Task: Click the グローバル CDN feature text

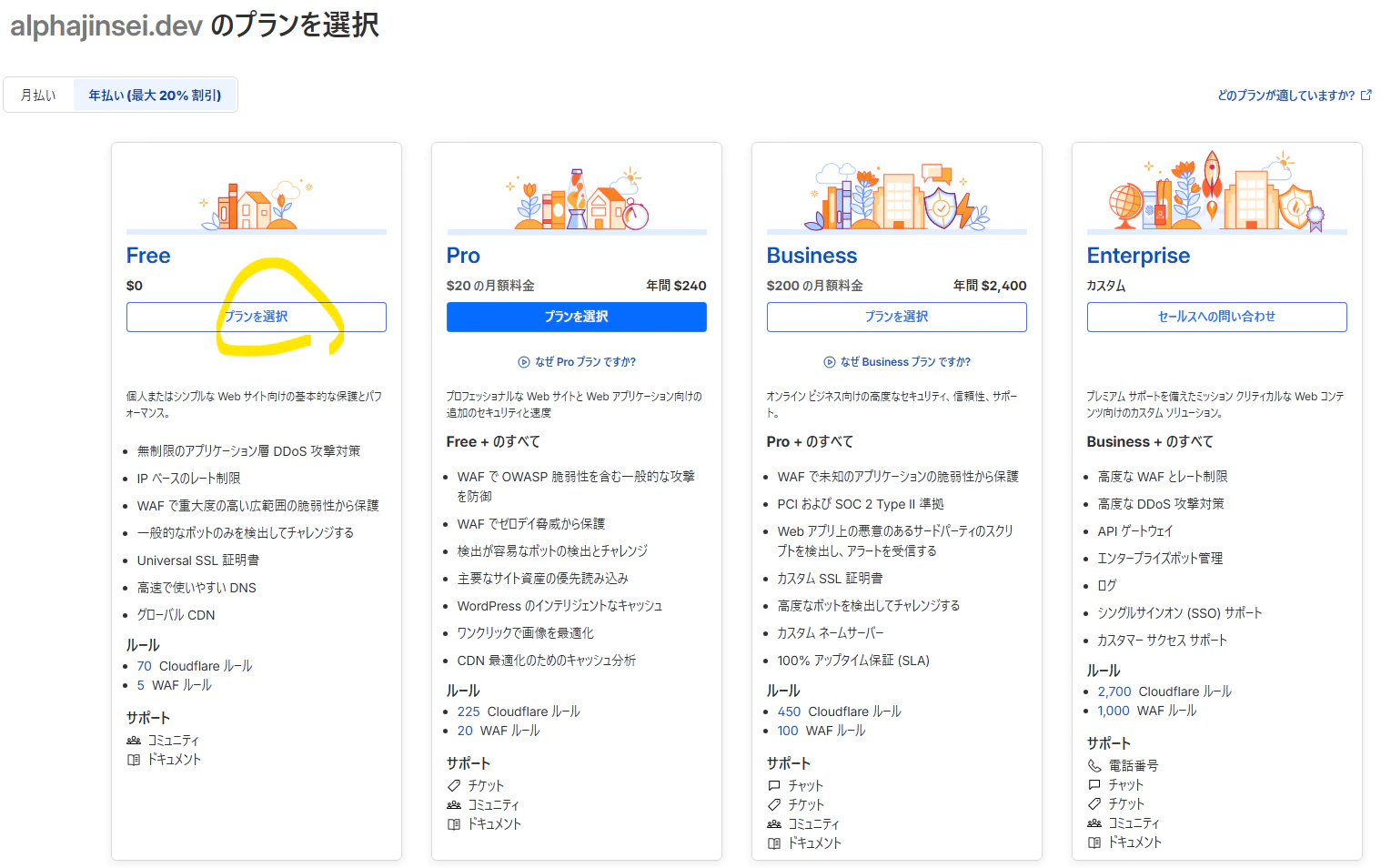Action: pos(176,615)
